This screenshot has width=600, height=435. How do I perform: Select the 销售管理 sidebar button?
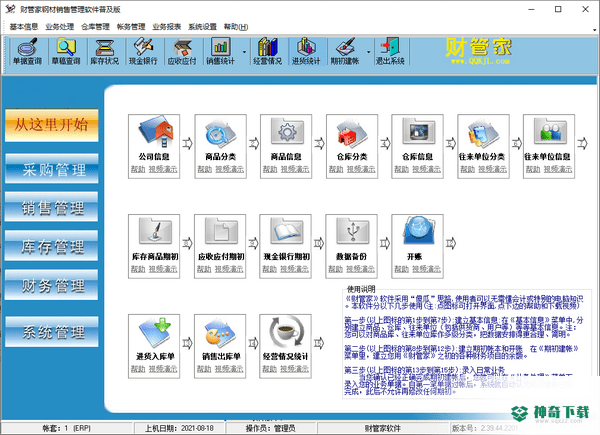tap(51, 207)
